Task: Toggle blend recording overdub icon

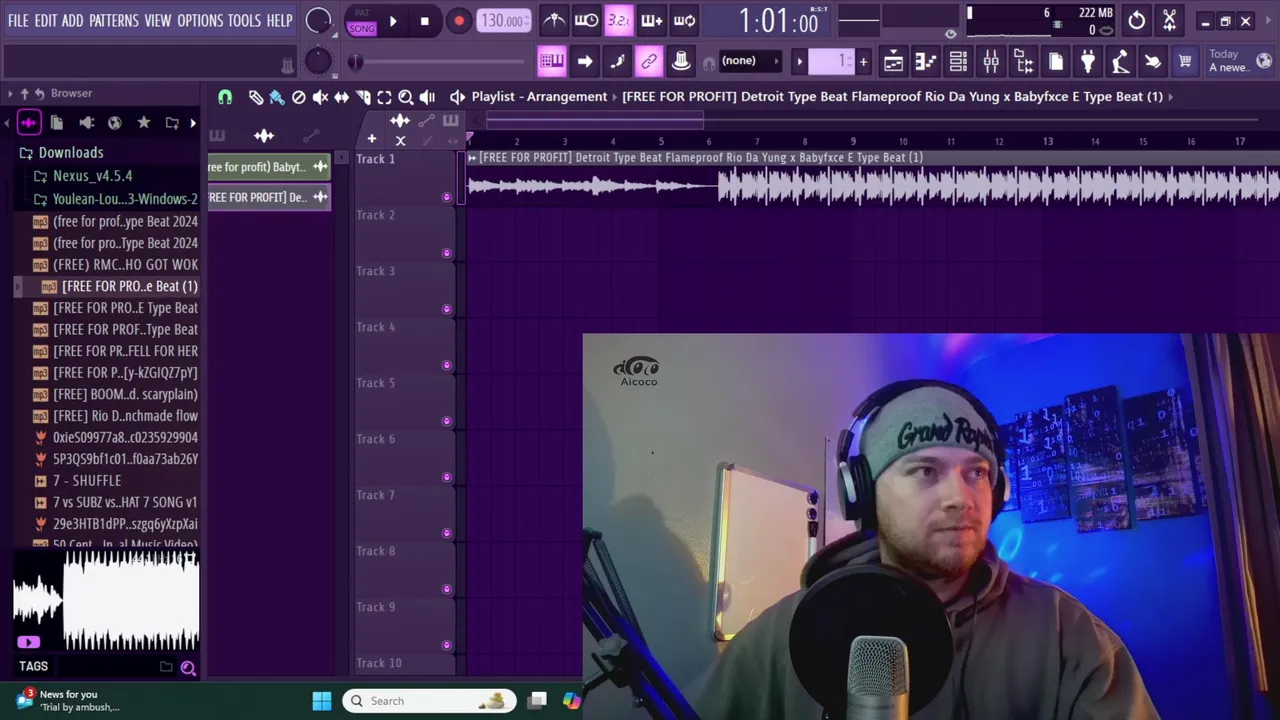Action: [651, 20]
